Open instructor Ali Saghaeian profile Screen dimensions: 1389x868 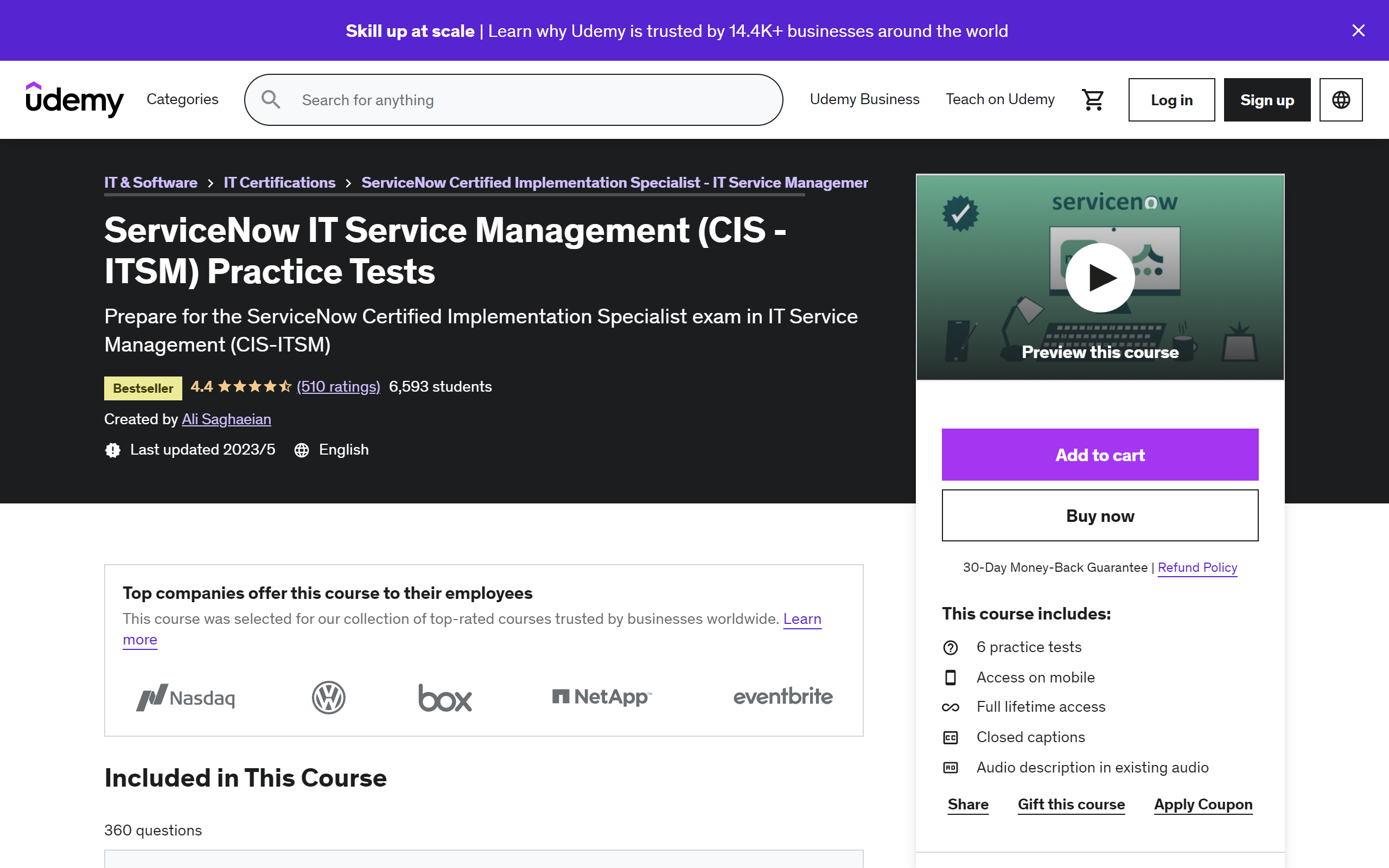click(x=226, y=419)
